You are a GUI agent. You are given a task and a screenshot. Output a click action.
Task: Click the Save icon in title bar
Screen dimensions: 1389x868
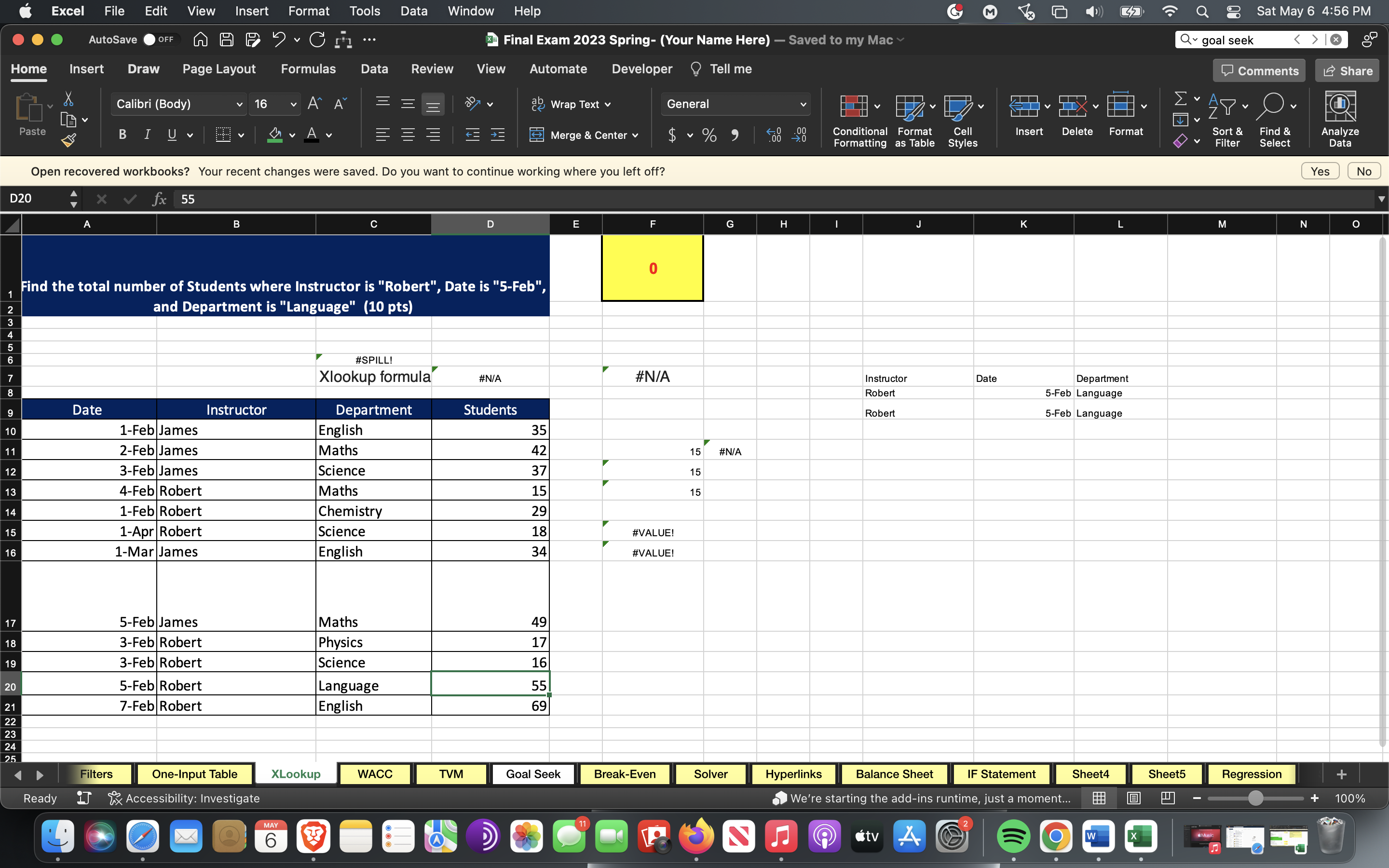coord(227,40)
